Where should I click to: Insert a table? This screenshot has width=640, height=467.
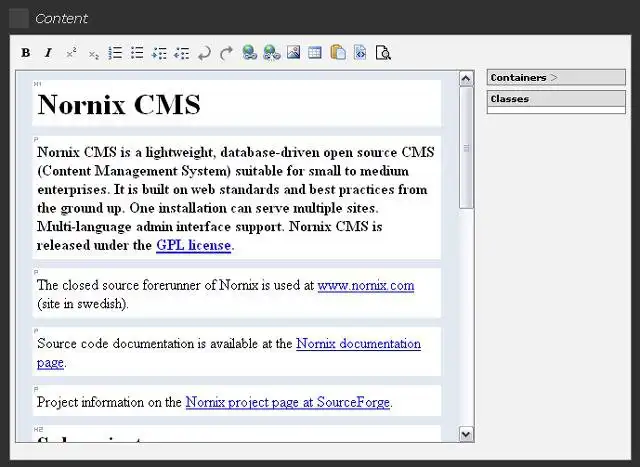click(x=315, y=53)
